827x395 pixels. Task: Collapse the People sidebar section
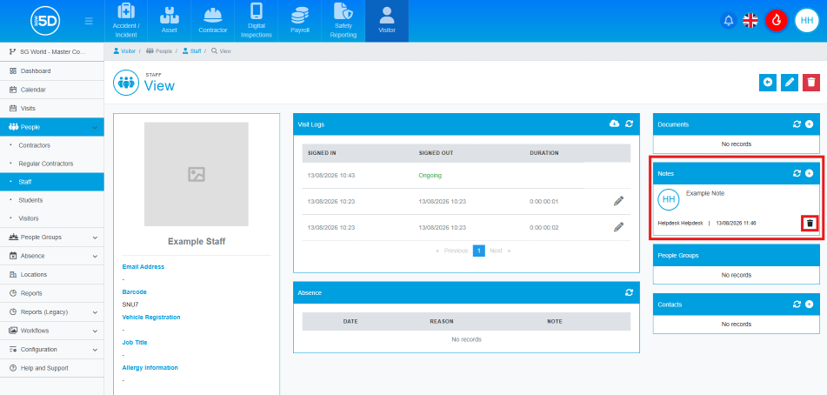tap(52, 127)
